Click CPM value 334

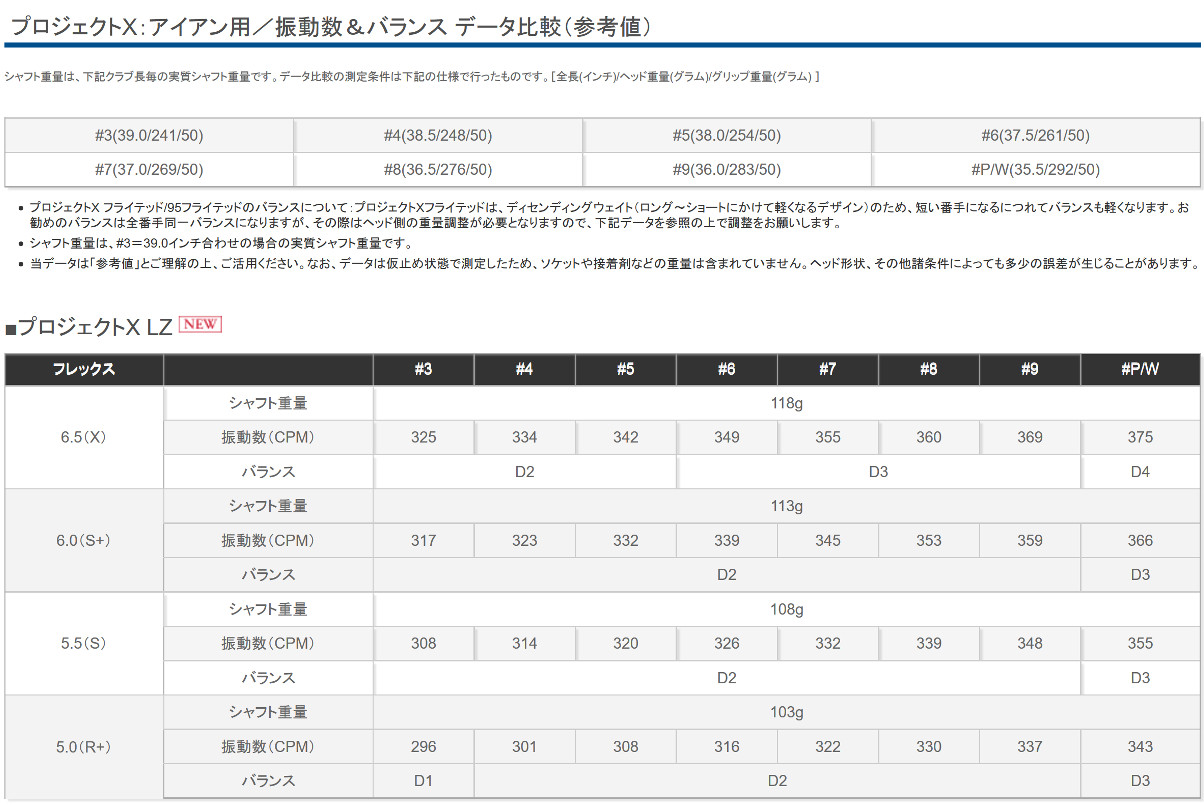[x=524, y=437]
